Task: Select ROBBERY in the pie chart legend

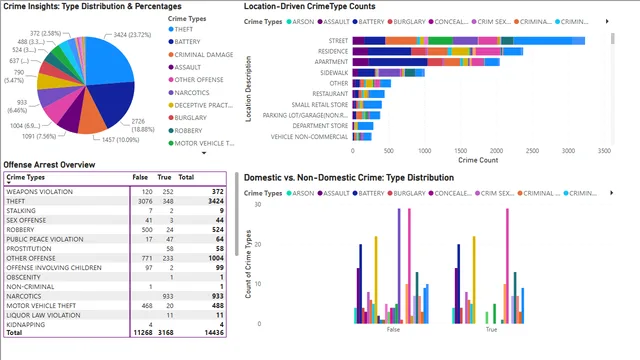Action: coord(185,131)
